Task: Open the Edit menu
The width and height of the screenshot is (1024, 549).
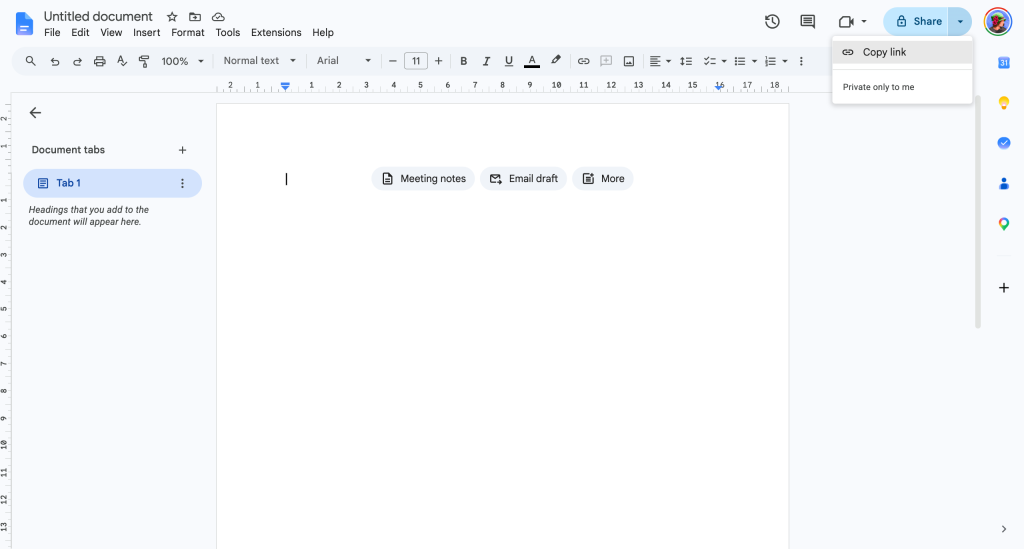Action: [x=80, y=33]
